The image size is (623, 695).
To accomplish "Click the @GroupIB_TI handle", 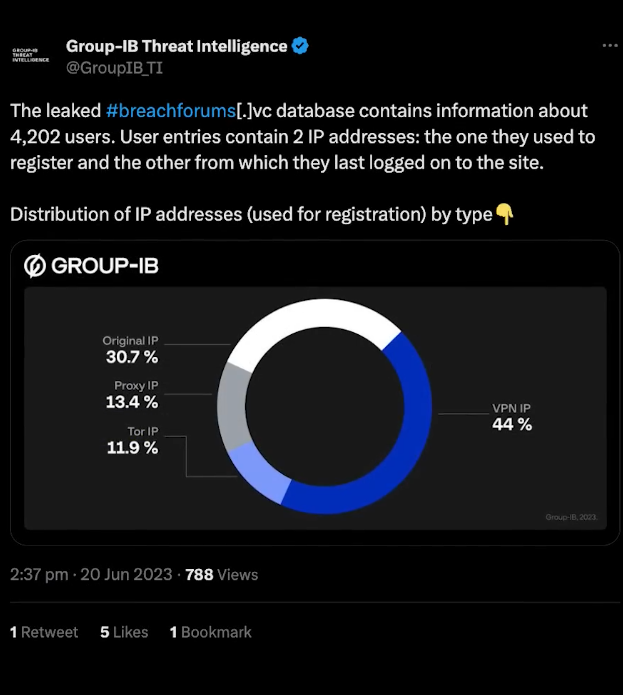I will click(x=114, y=67).
